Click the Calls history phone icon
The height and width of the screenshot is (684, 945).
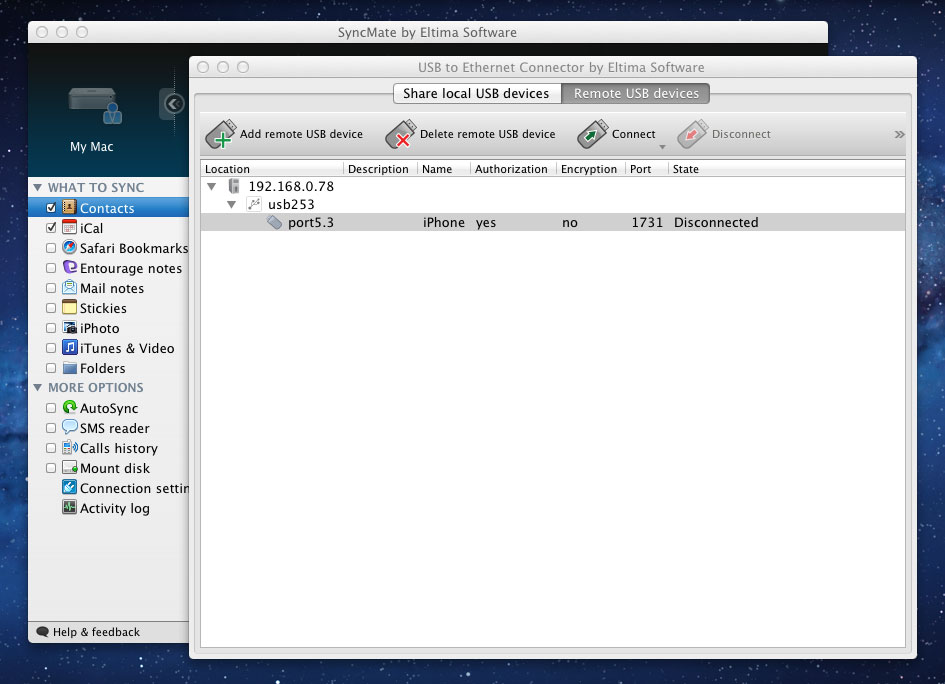pos(69,447)
